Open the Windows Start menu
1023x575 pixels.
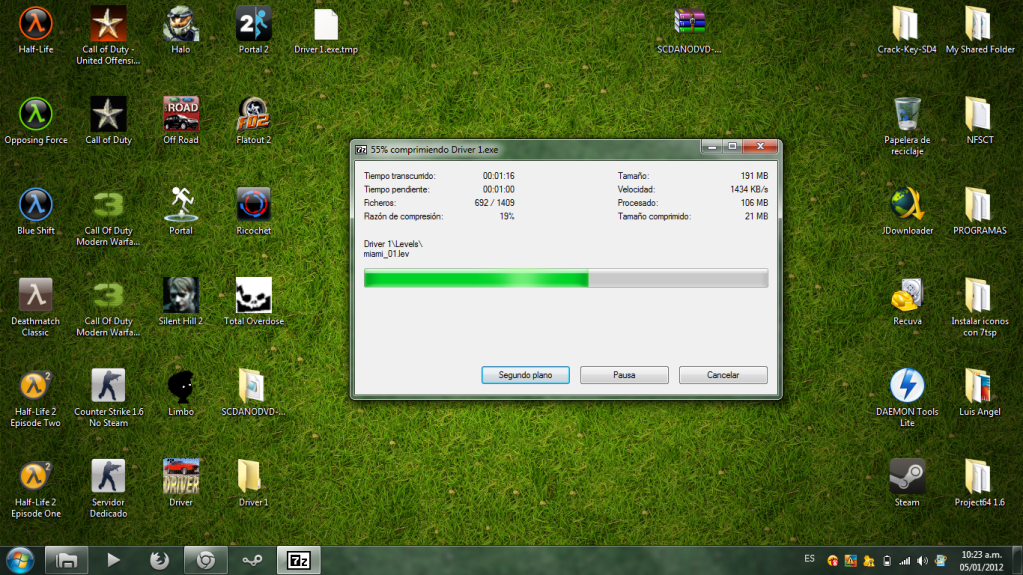tap(20, 561)
